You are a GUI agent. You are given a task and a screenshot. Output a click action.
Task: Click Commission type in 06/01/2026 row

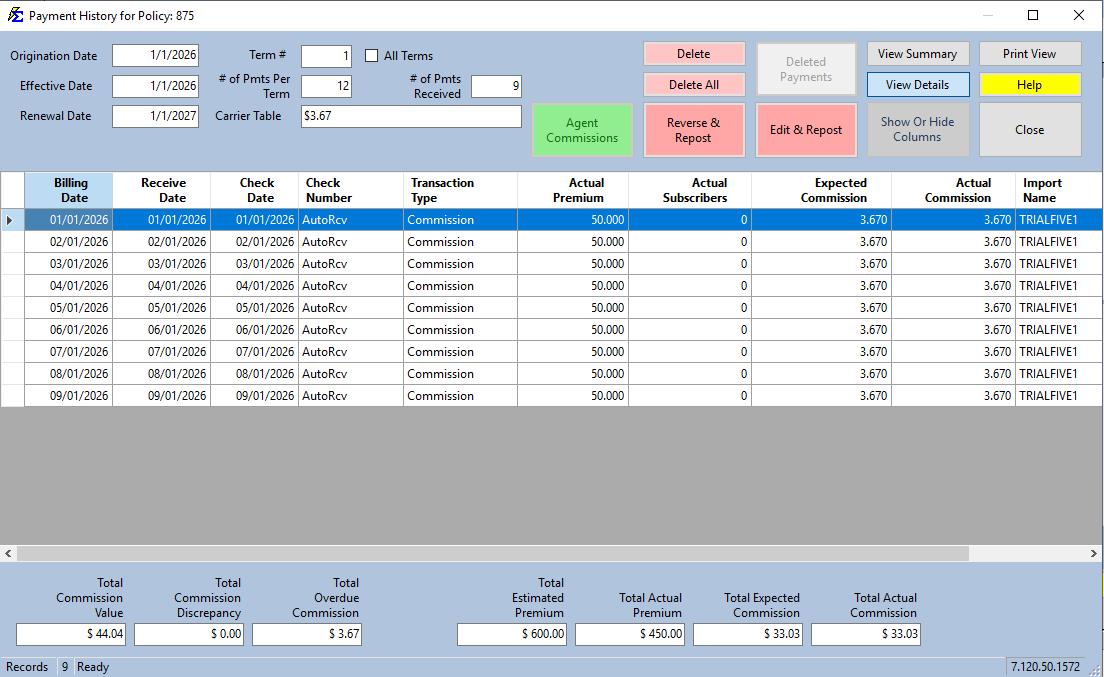[460, 329]
